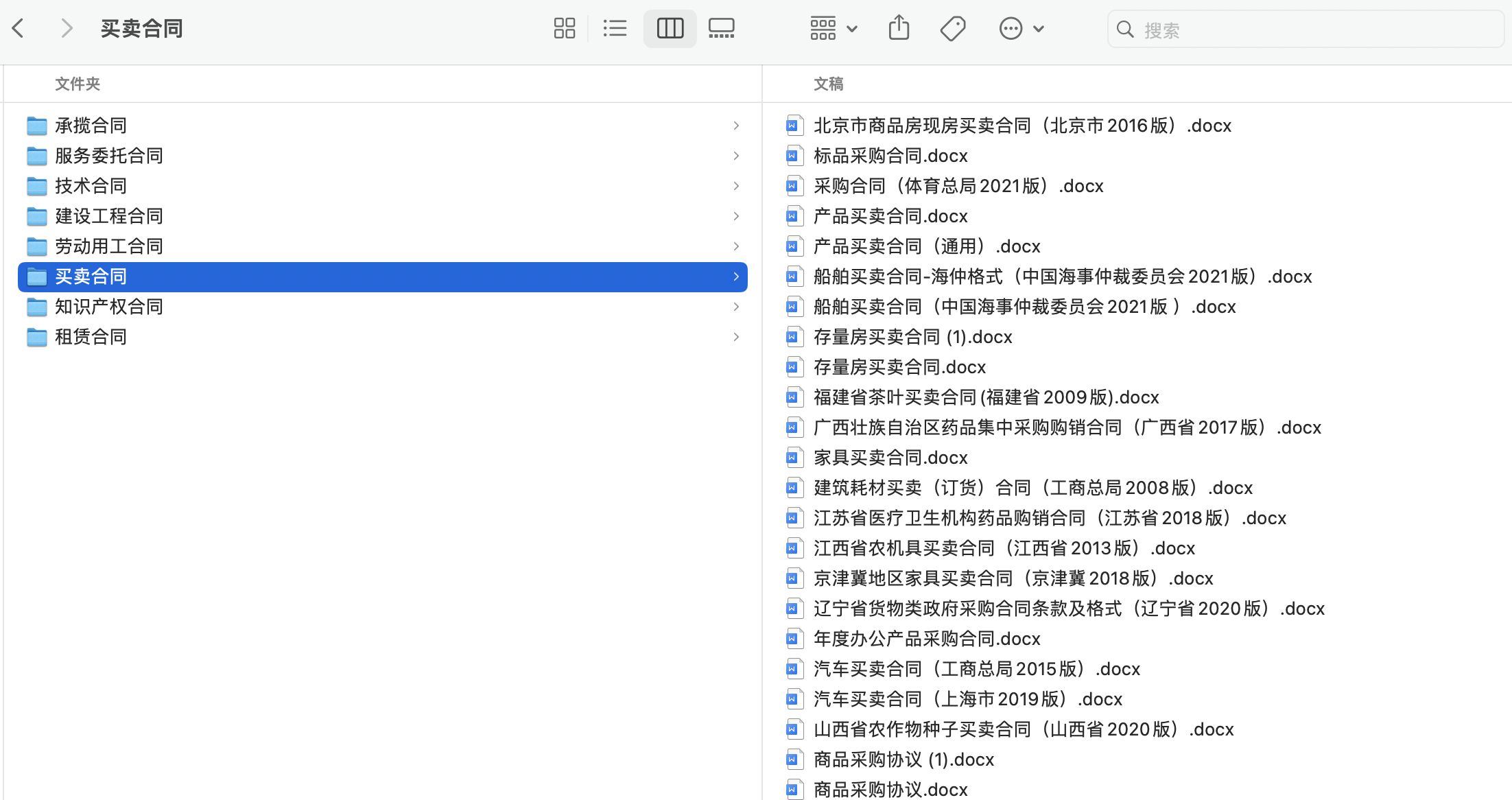Image resolution: width=1512 pixels, height=800 pixels.
Task: Click the folder icon of 承揽合同
Action: point(37,126)
